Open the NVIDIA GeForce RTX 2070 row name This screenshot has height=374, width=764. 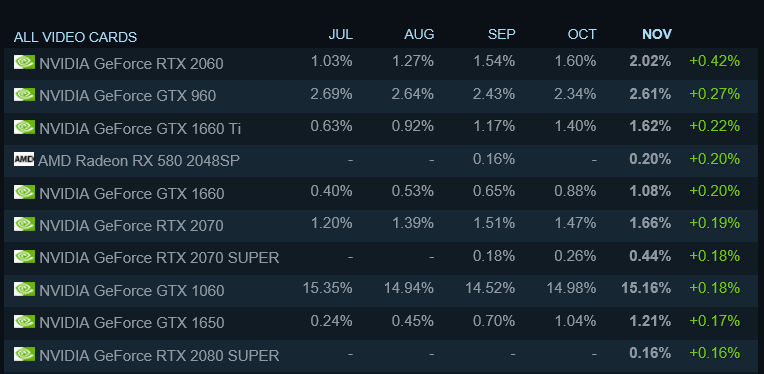coord(131,225)
